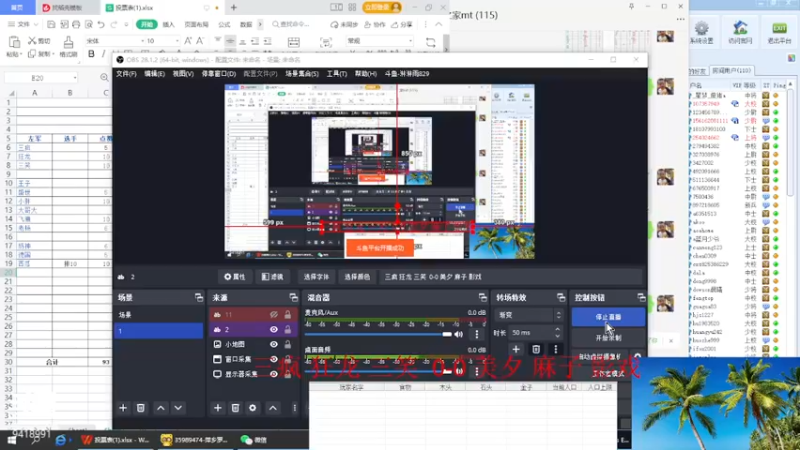This screenshot has height=450, width=800.
Task: Expand more ribbon tabs arrow in WPS
Action: click(260, 24)
